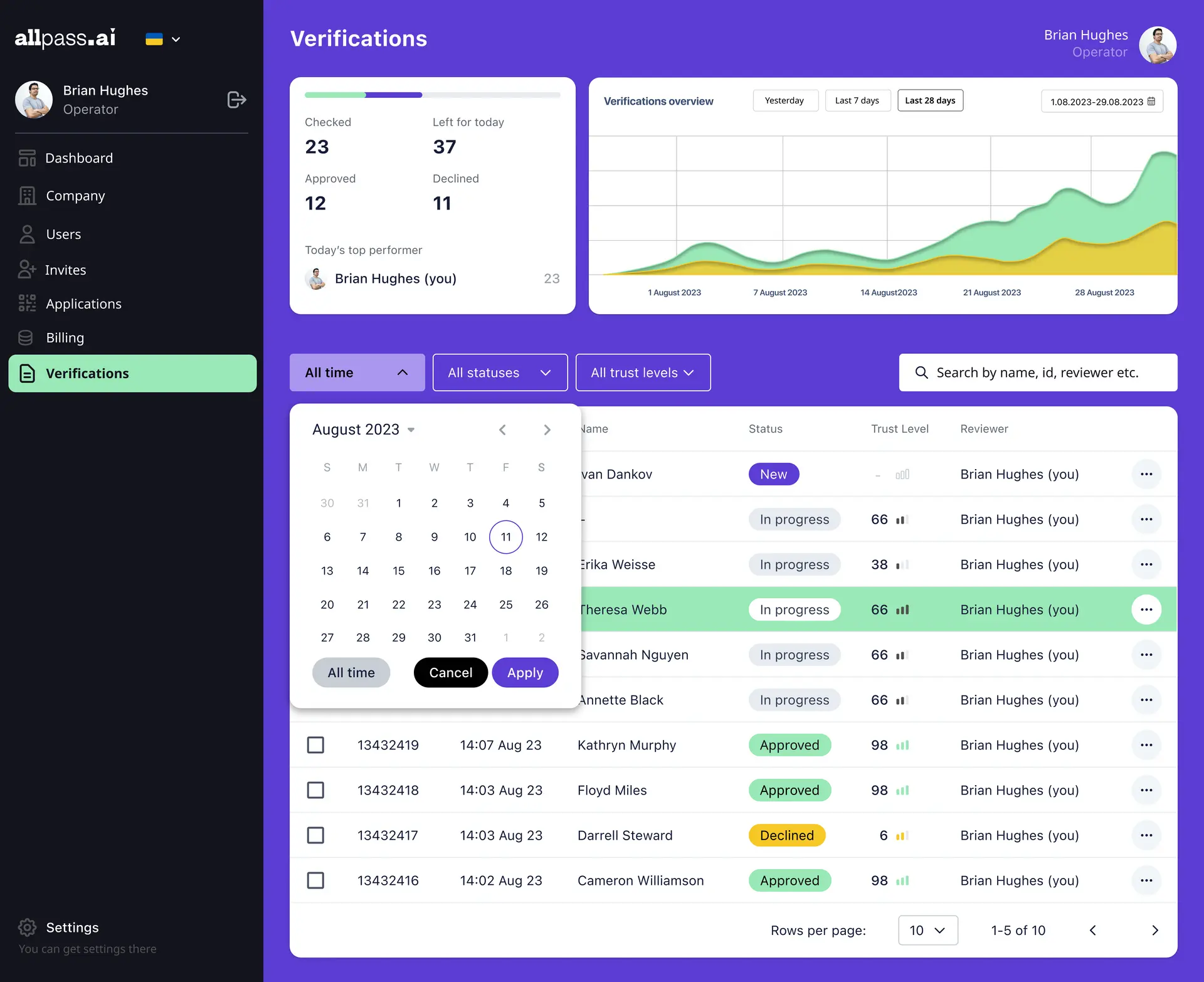The image size is (1204, 982).
Task: Open the Rows per page dropdown
Action: point(927,931)
